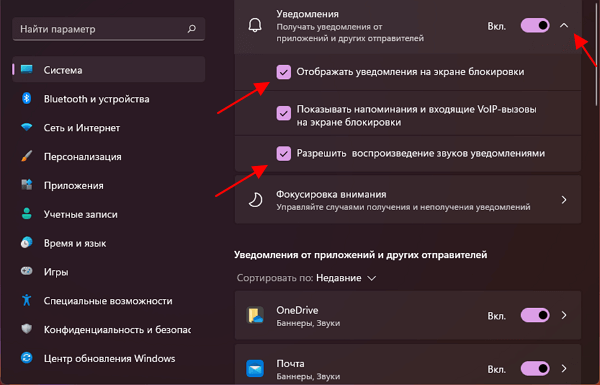600x385 pixels.
Task: Uncheck lock screen notifications checkbox
Action: pos(284,72)
